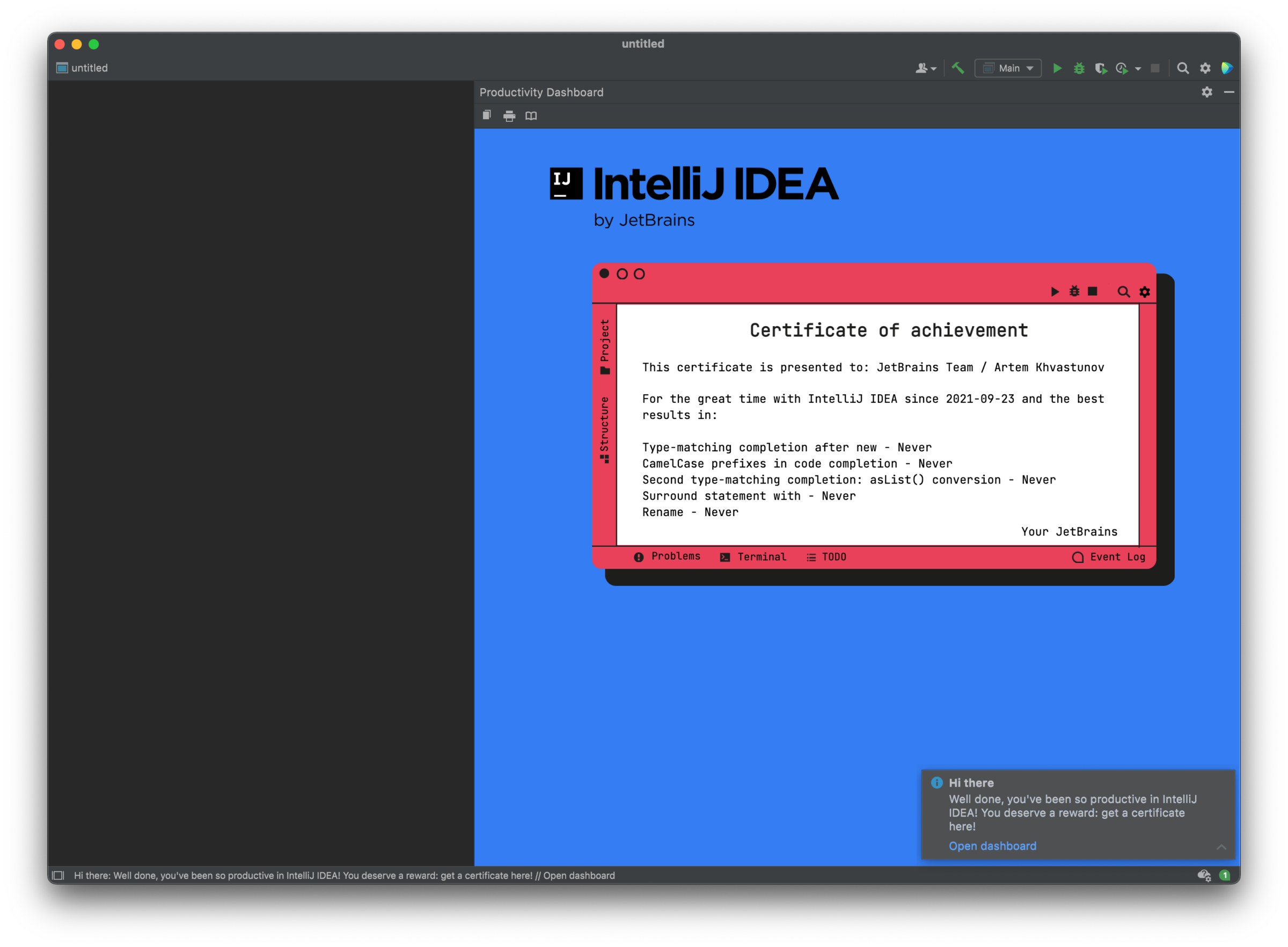
Task: Click the IntelliJ IDEA logo
Action: (x=694, y=183)
